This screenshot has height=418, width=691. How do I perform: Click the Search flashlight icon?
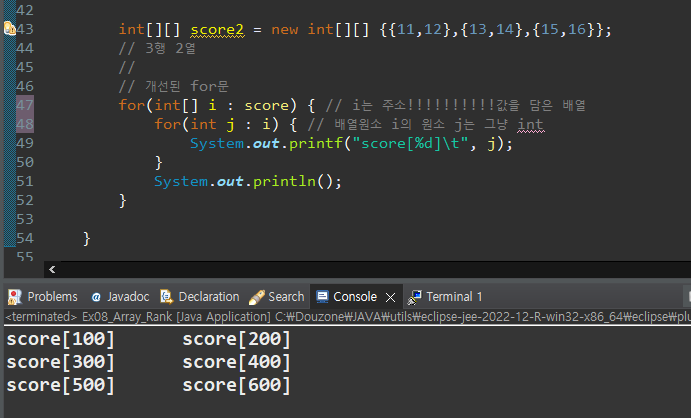point(256,297)
